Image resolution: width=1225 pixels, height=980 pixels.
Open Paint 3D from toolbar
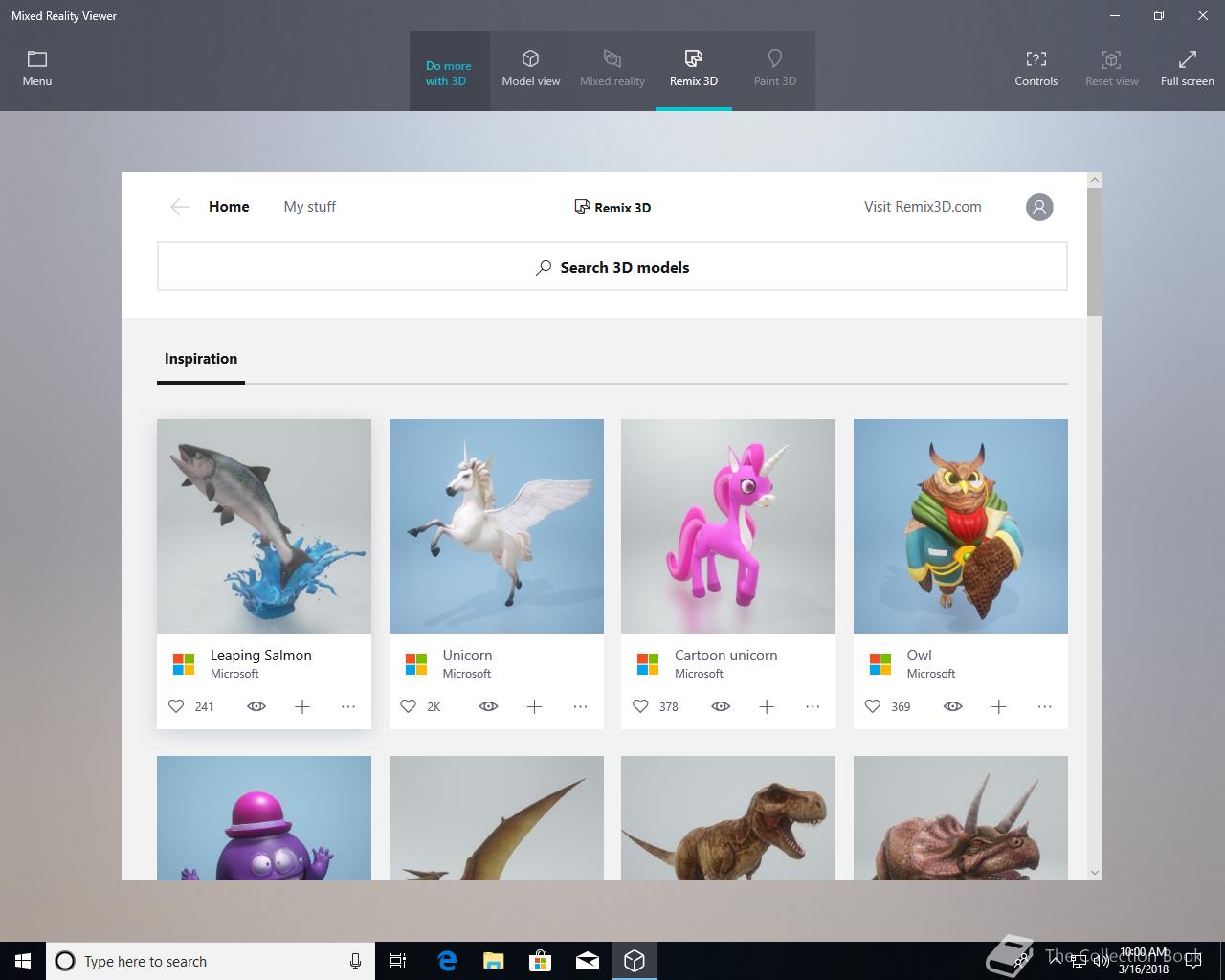pyautogui.click(x=775, y=69)
